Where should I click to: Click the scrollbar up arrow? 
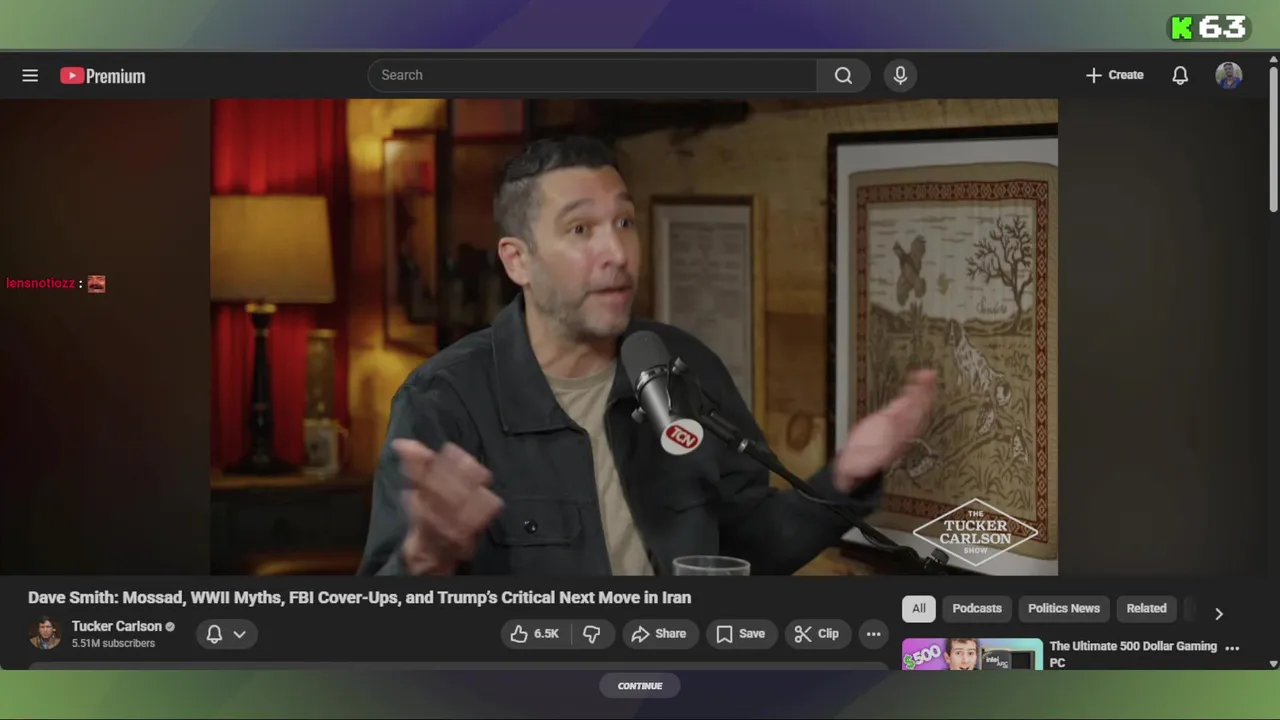(1273, 57)
